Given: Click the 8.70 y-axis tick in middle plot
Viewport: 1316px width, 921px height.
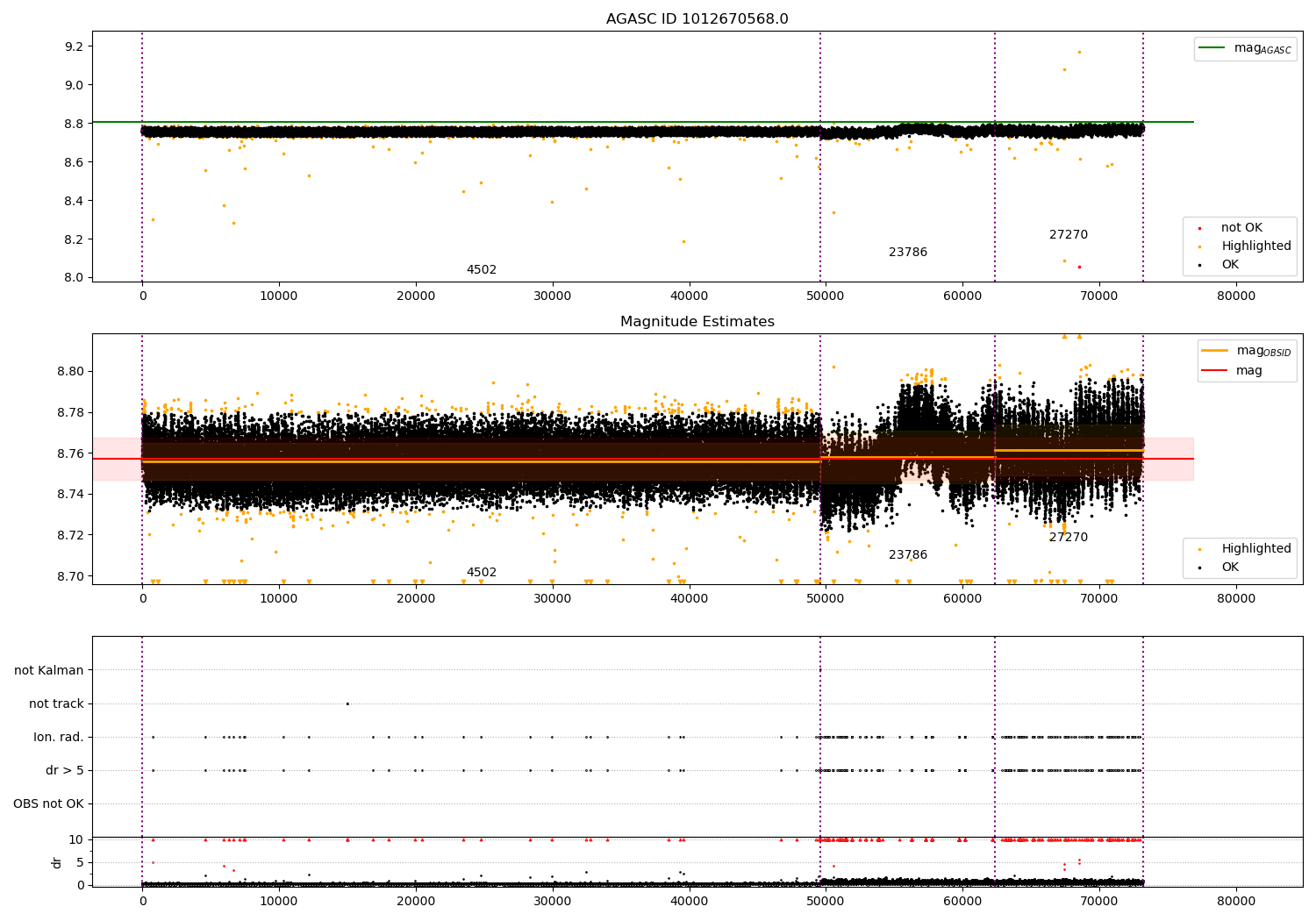Looking at the screenshot, I should click(x=69, y=576).
